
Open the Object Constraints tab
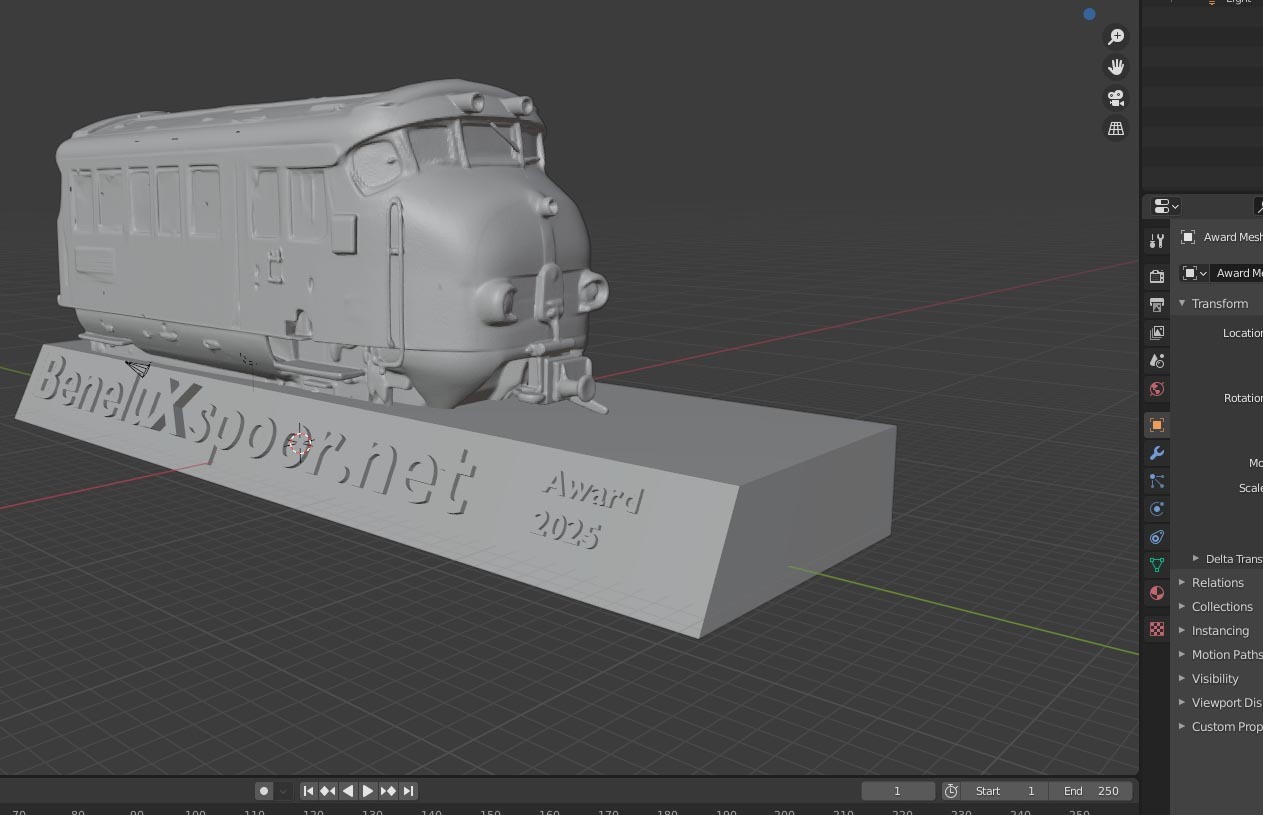click(x=1157, y=537)
